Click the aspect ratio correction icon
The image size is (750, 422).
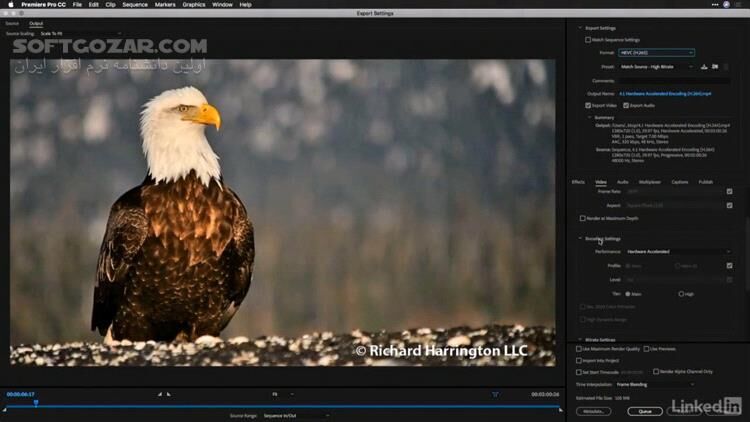[x=495, y=394]
